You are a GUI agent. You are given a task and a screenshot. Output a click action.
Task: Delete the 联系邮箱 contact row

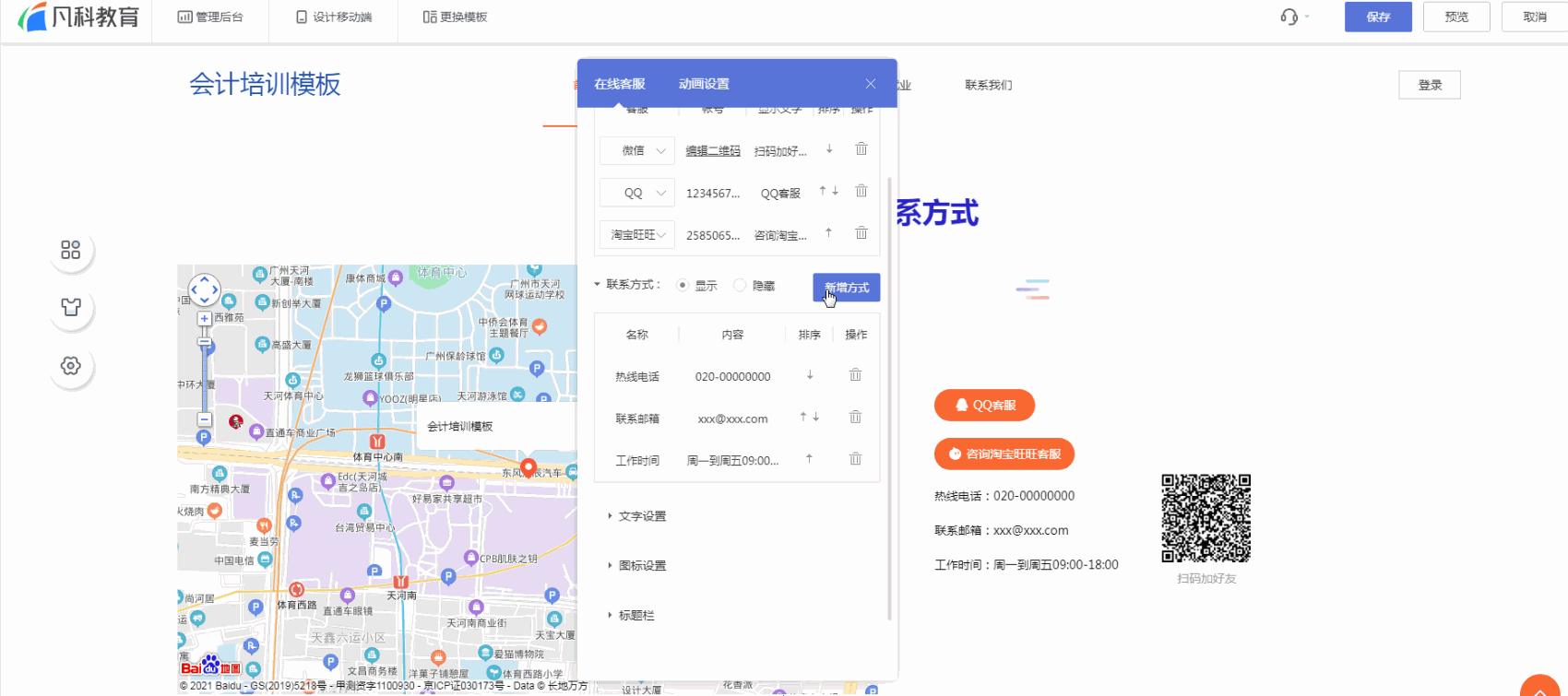856,417
